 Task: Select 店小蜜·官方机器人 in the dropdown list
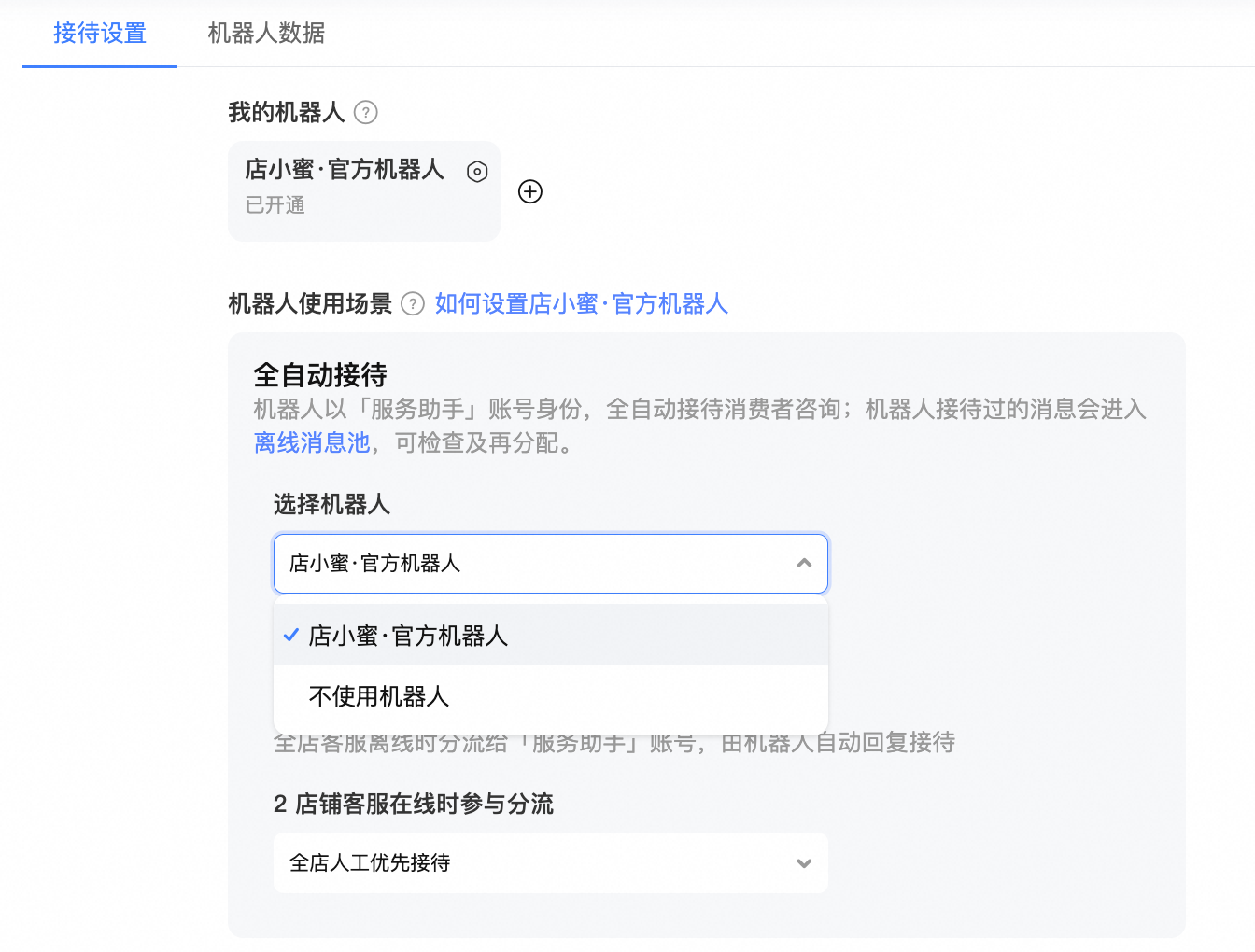click(408, 636)
